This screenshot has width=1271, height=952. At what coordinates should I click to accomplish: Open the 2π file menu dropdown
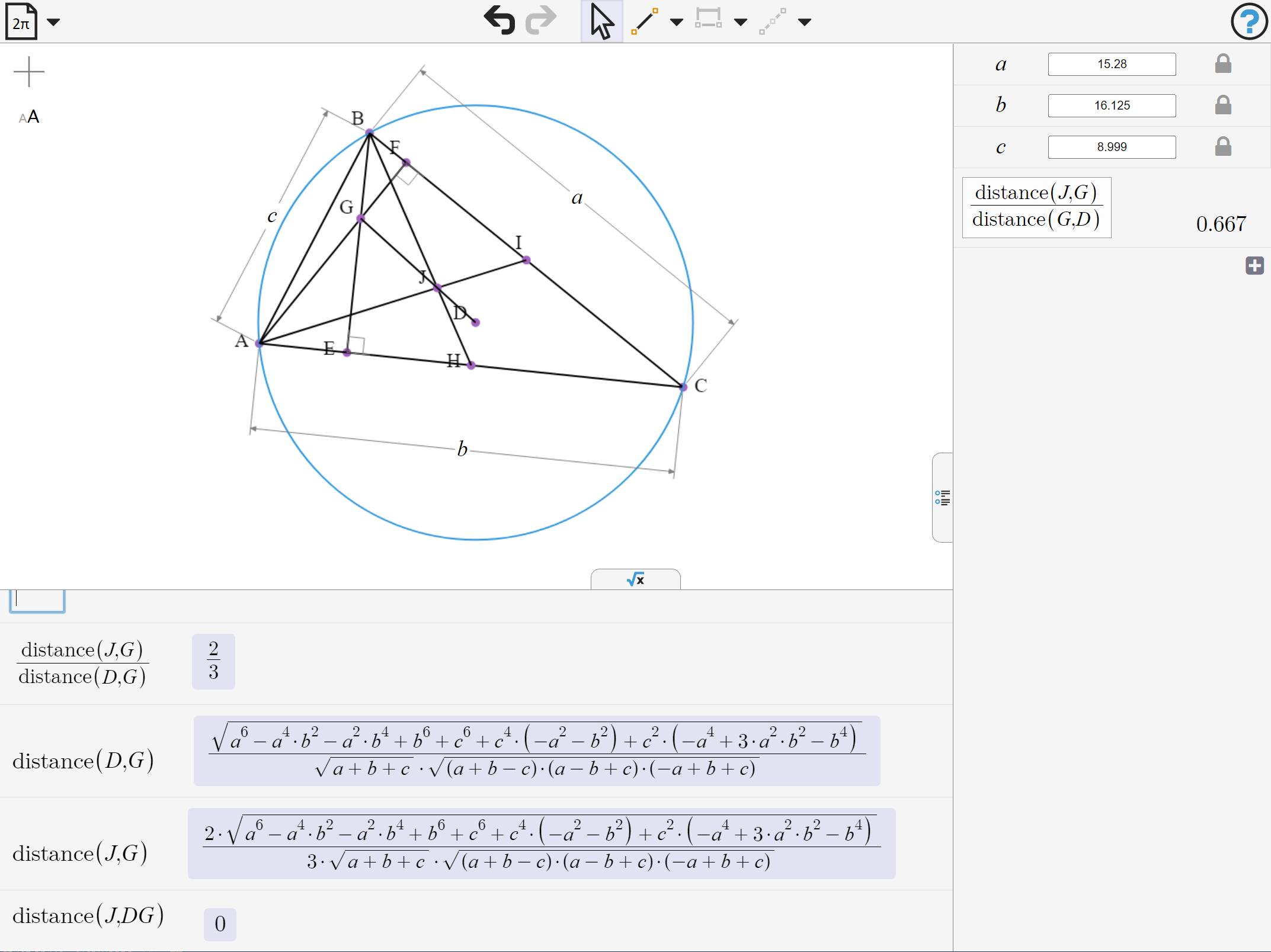(53, 23)
